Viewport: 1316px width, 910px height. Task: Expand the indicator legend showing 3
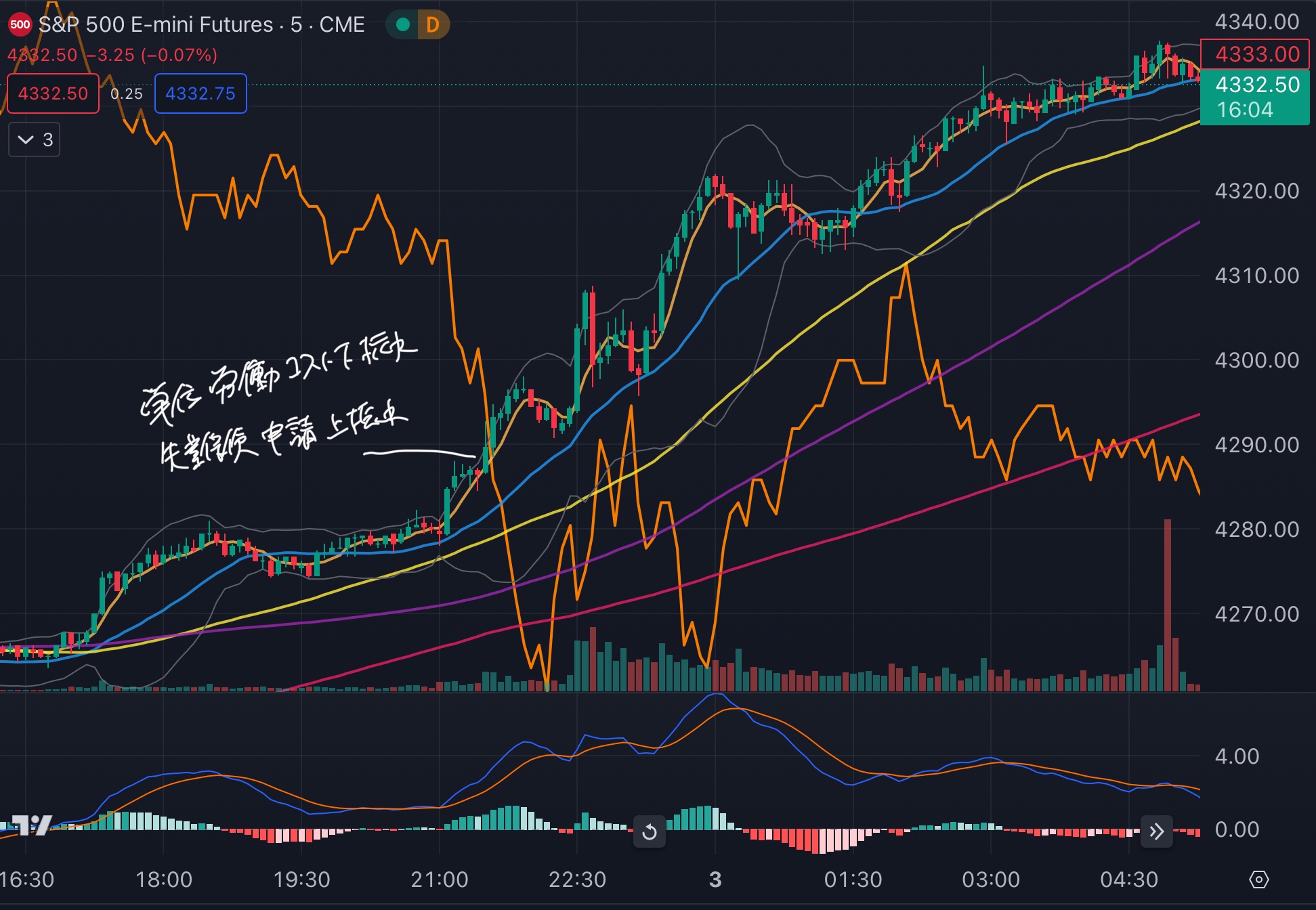point(35,140)
